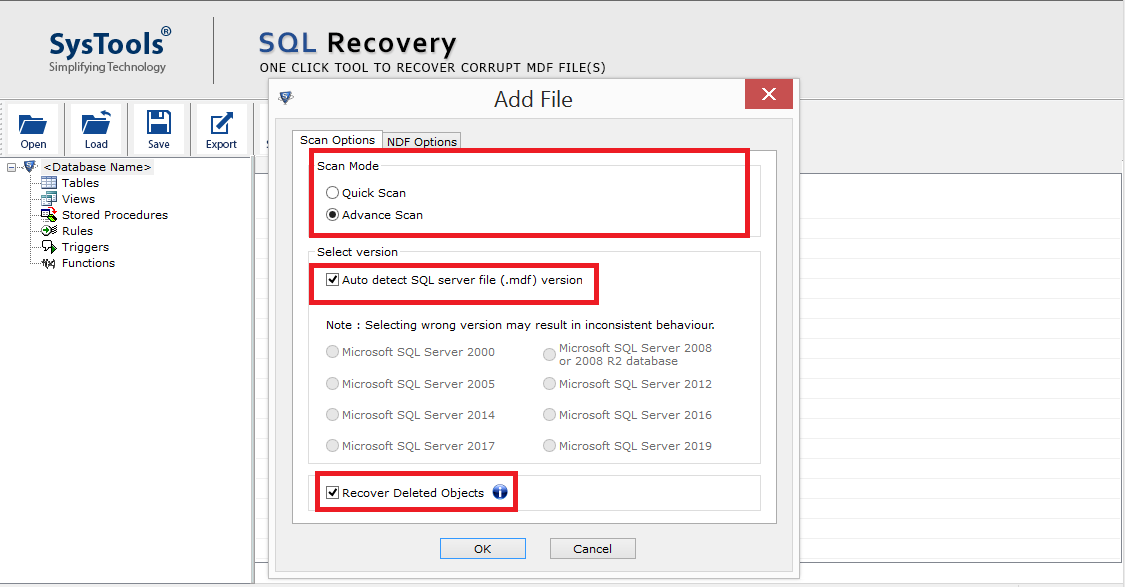Screen dimensions: 1125x587
Task: Click the Open folder toolbar icon
Action: click(33, 124)
